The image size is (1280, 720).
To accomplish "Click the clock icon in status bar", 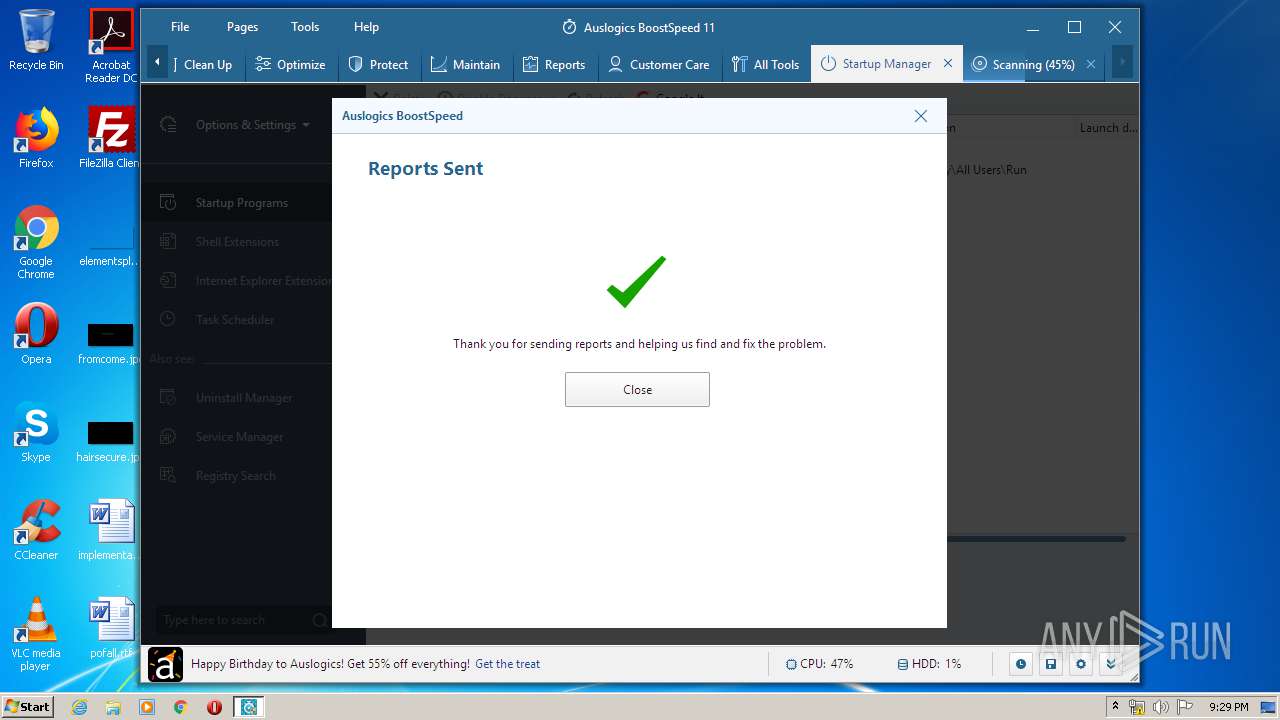I will (1020, 664).
